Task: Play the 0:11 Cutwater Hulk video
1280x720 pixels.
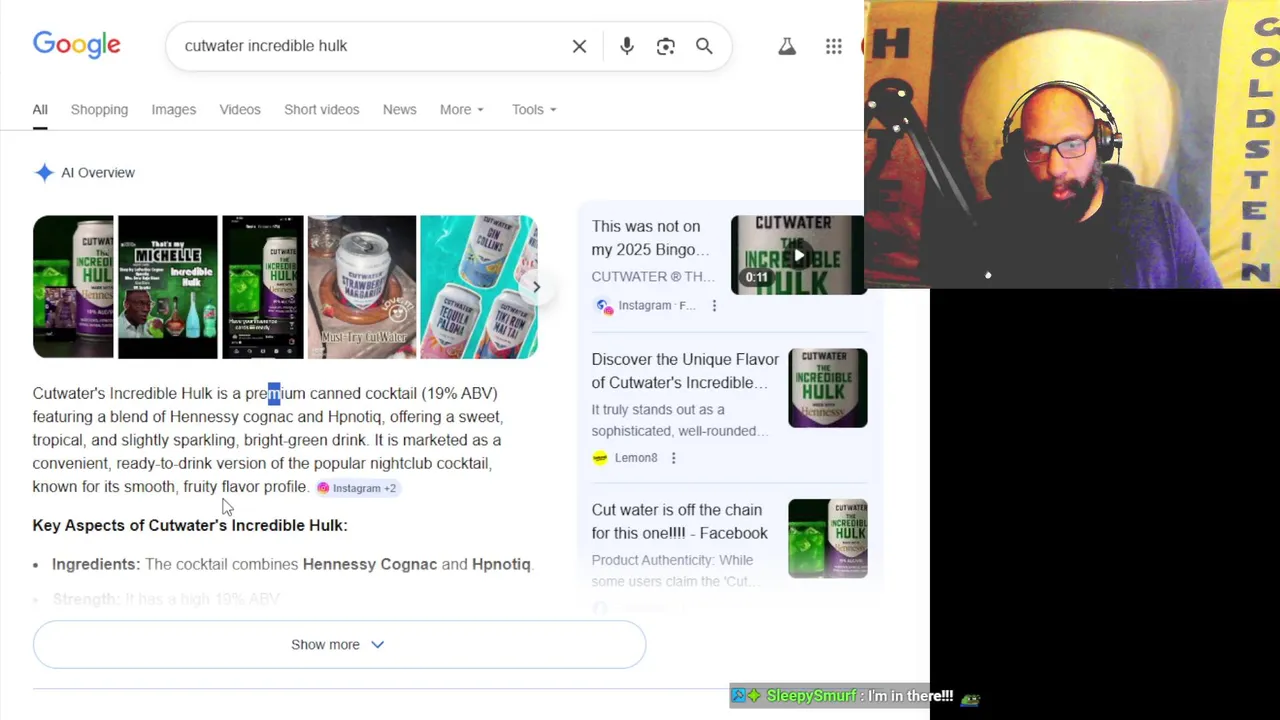Action: [x=798, y=255]
